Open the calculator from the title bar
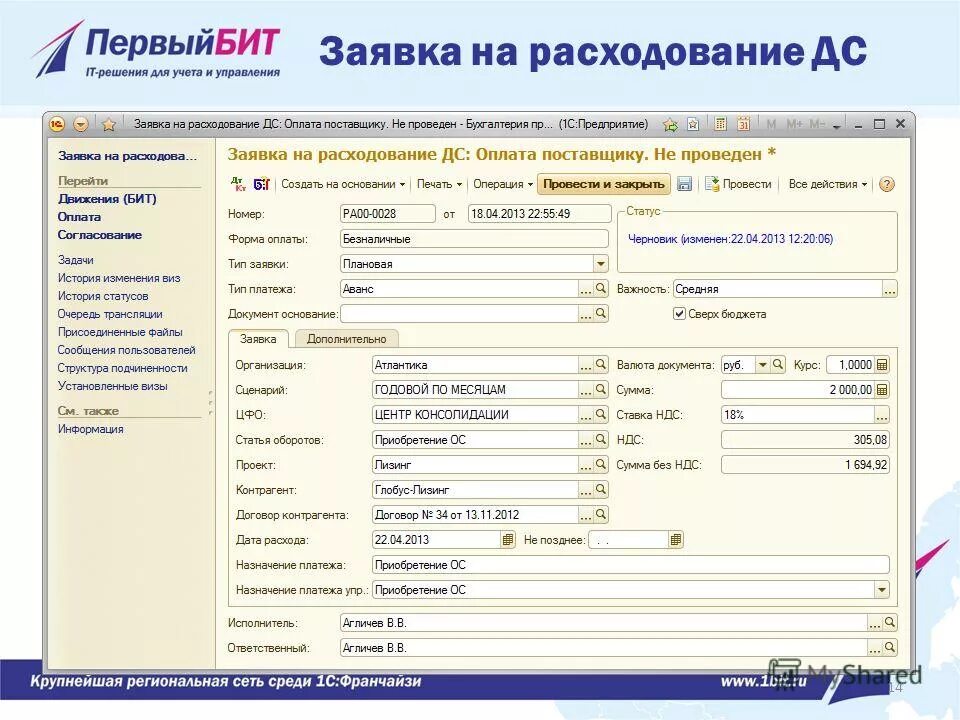Screen dimensions: 960x720 tap(720, 124)
